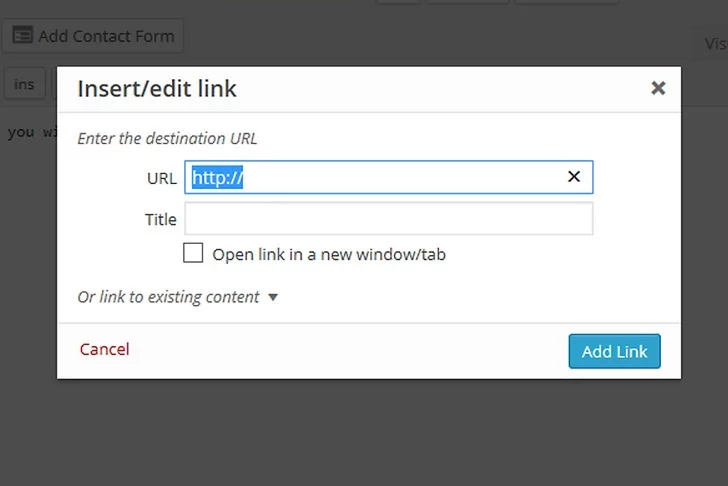Enable Open link in new window/tab checkbox
The height and width of the screenshot is (486, 728).
point(193,253)
